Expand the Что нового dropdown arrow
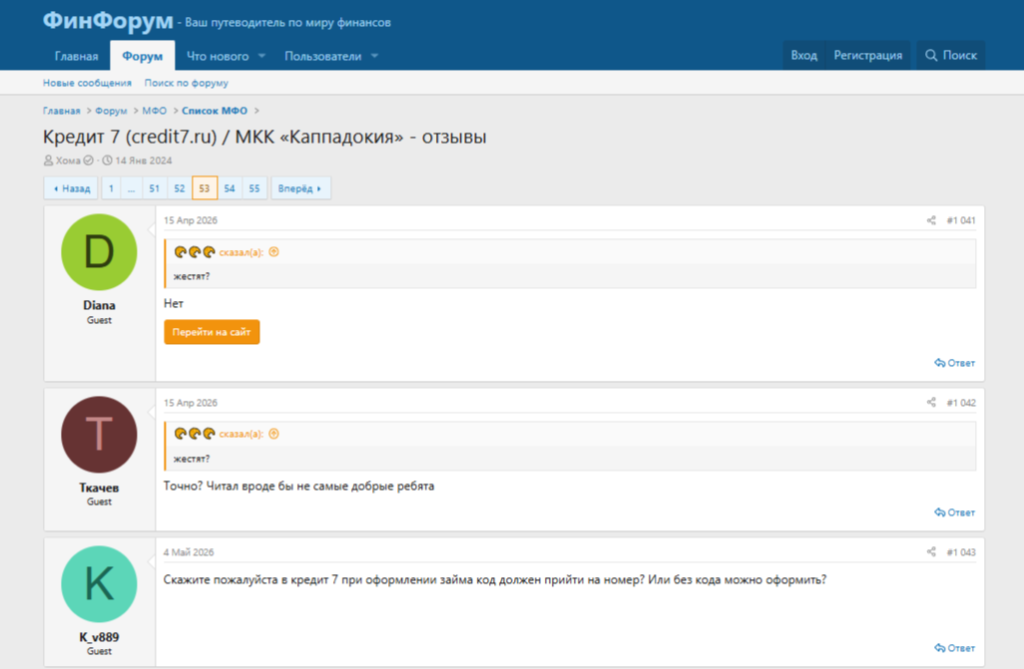This screenshot has width=1024, height=669. 262,56
